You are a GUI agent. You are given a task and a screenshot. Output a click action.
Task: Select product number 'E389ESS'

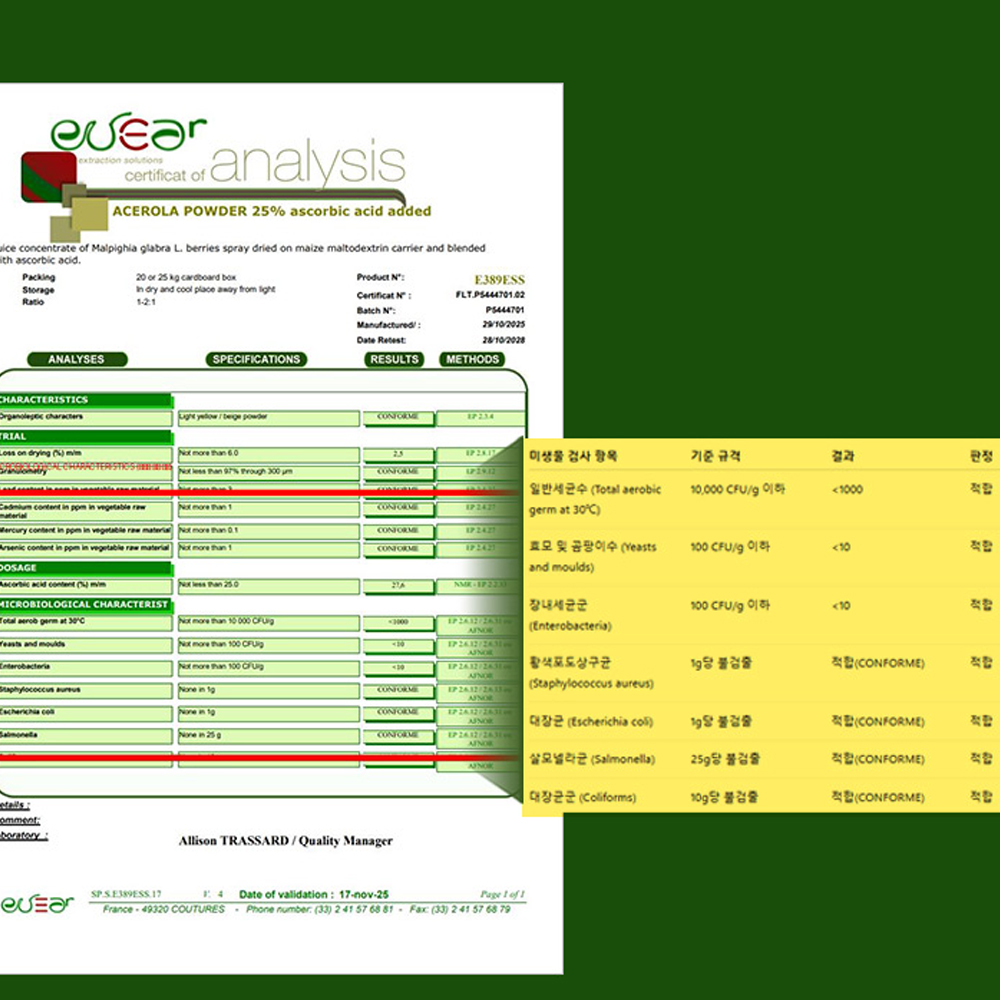pos(499,280)
